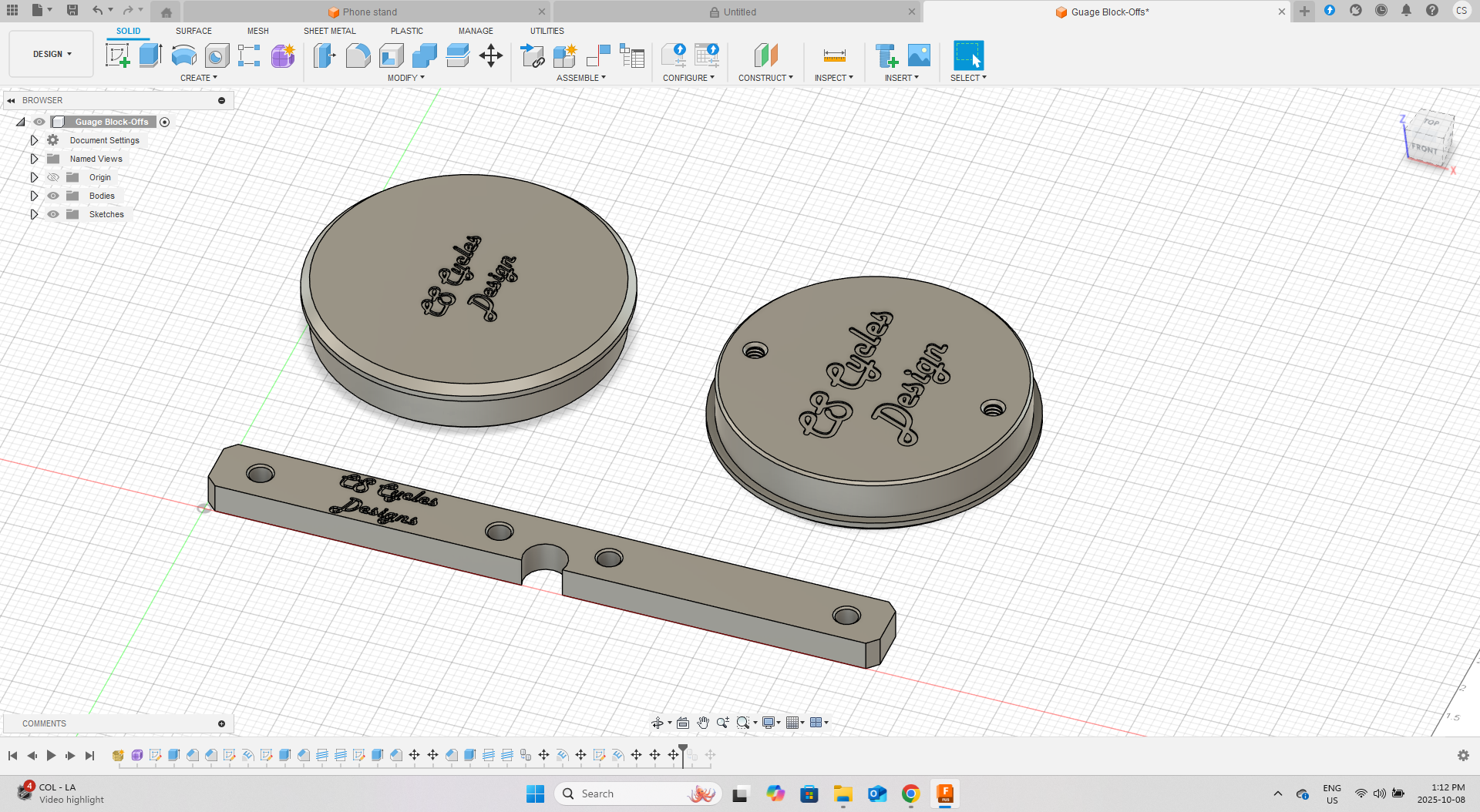Switch to the SURFACE tab
The width and height of the screenshot is (1480, 812).
pyautogui.click(x=193, y=31)
